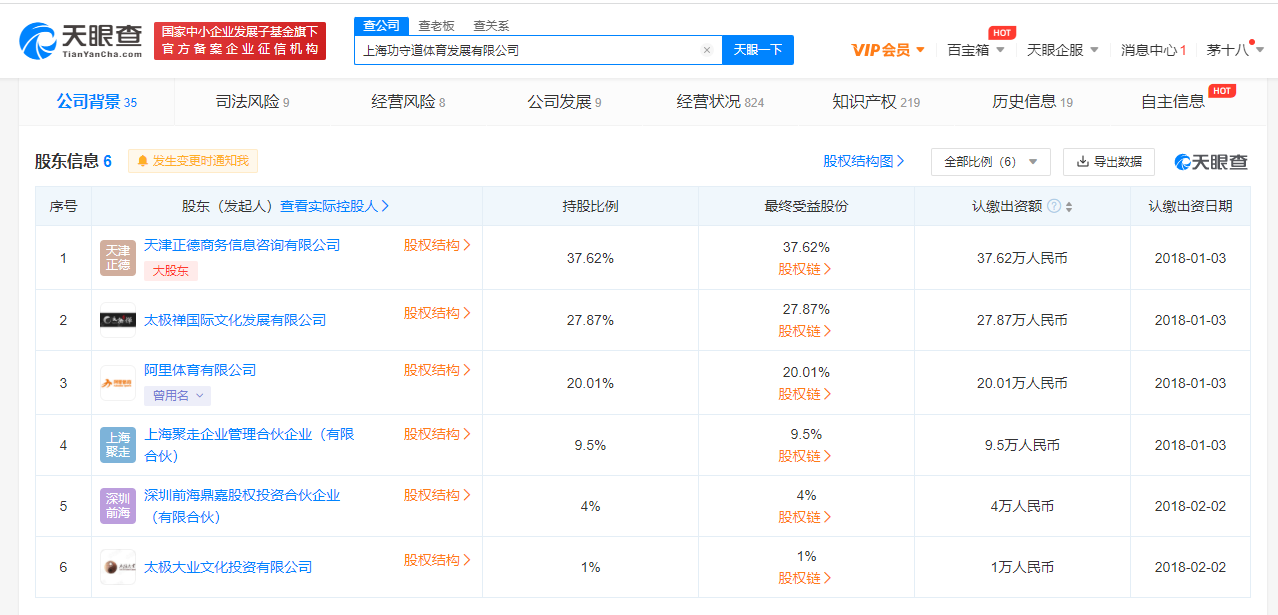
Task: Click 阿里体育 company logo icon
Action: coord(118,383)
